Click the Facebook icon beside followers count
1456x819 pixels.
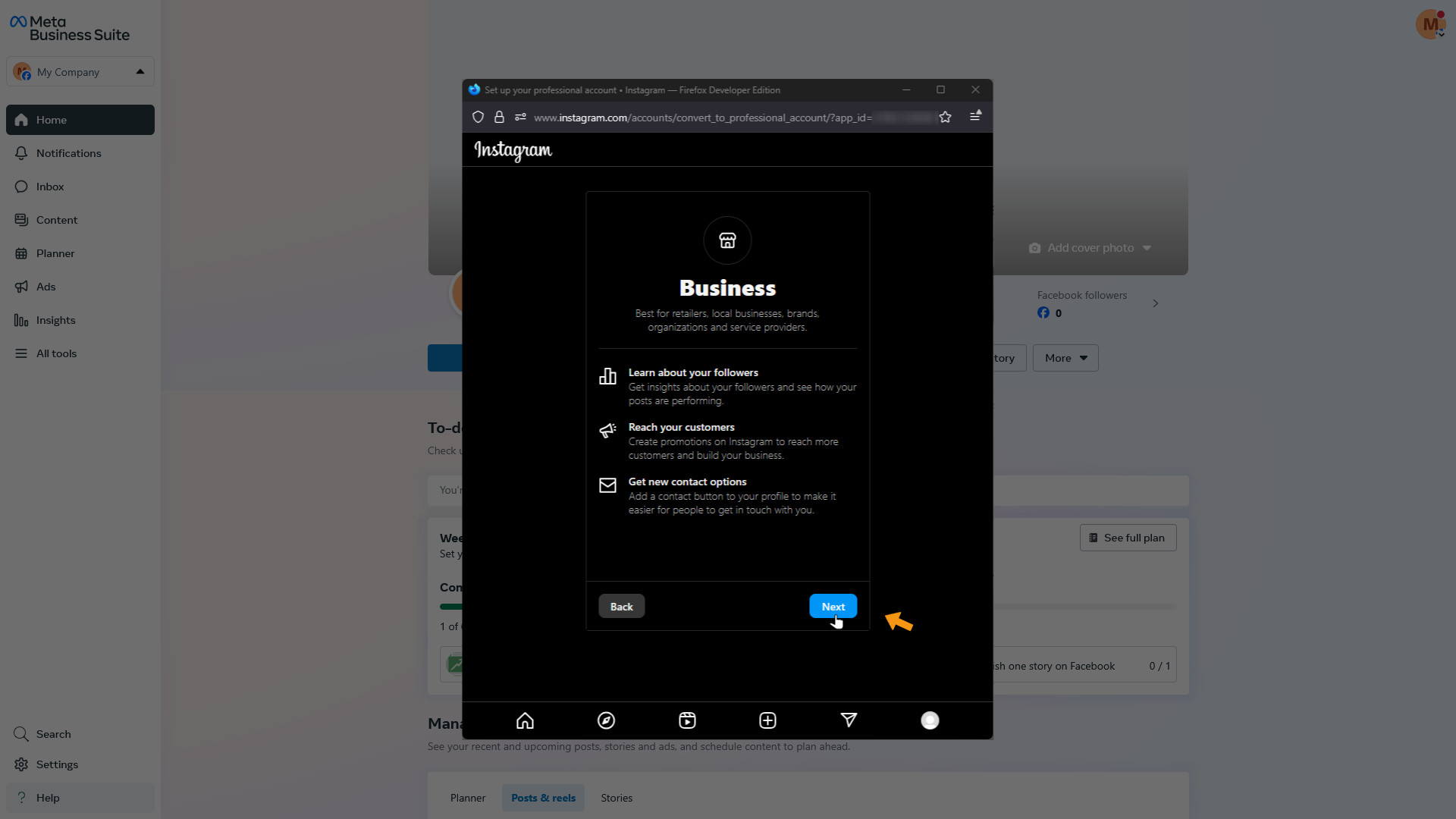1043,312
